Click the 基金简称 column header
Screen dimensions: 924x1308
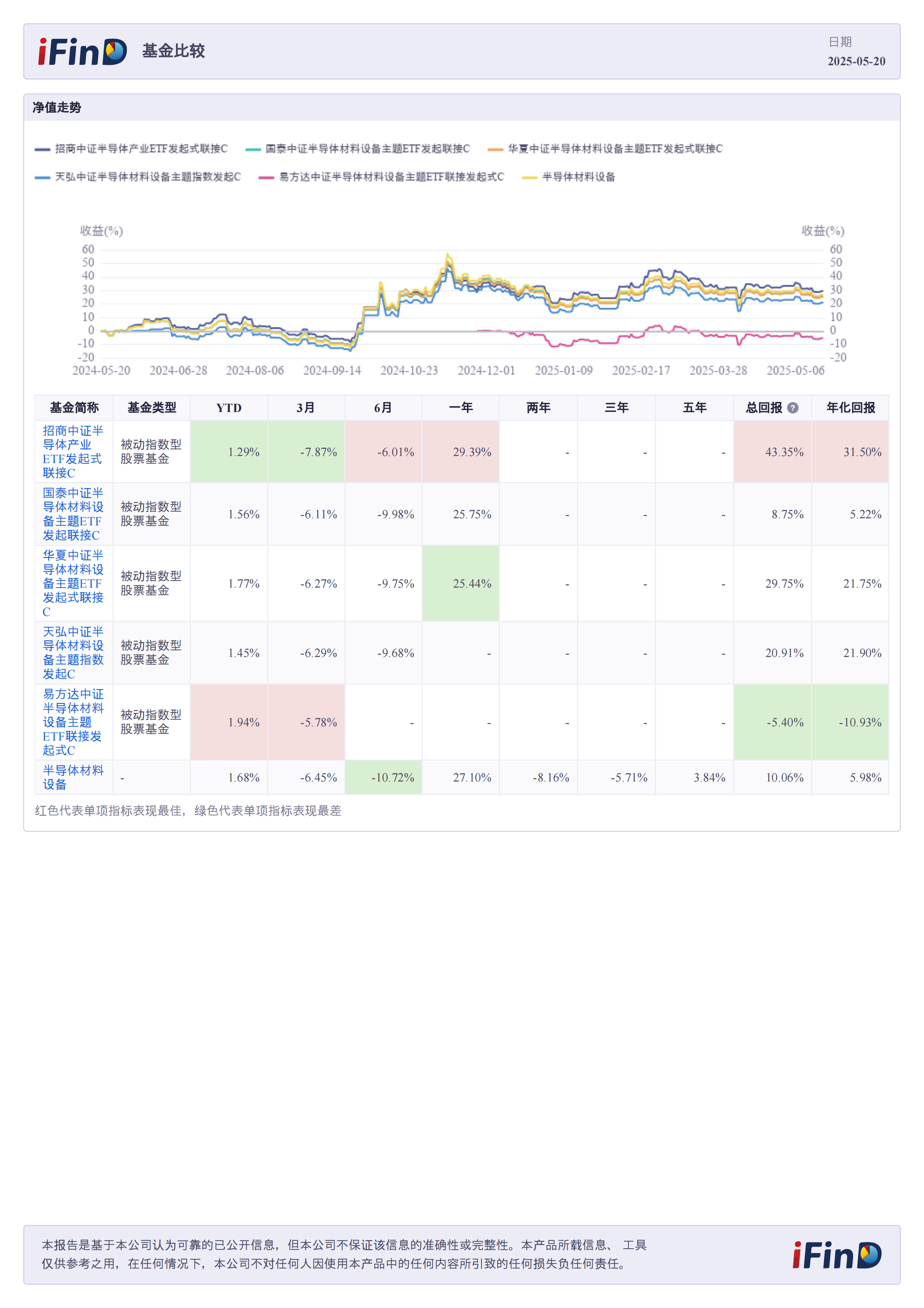pos(74,408)
